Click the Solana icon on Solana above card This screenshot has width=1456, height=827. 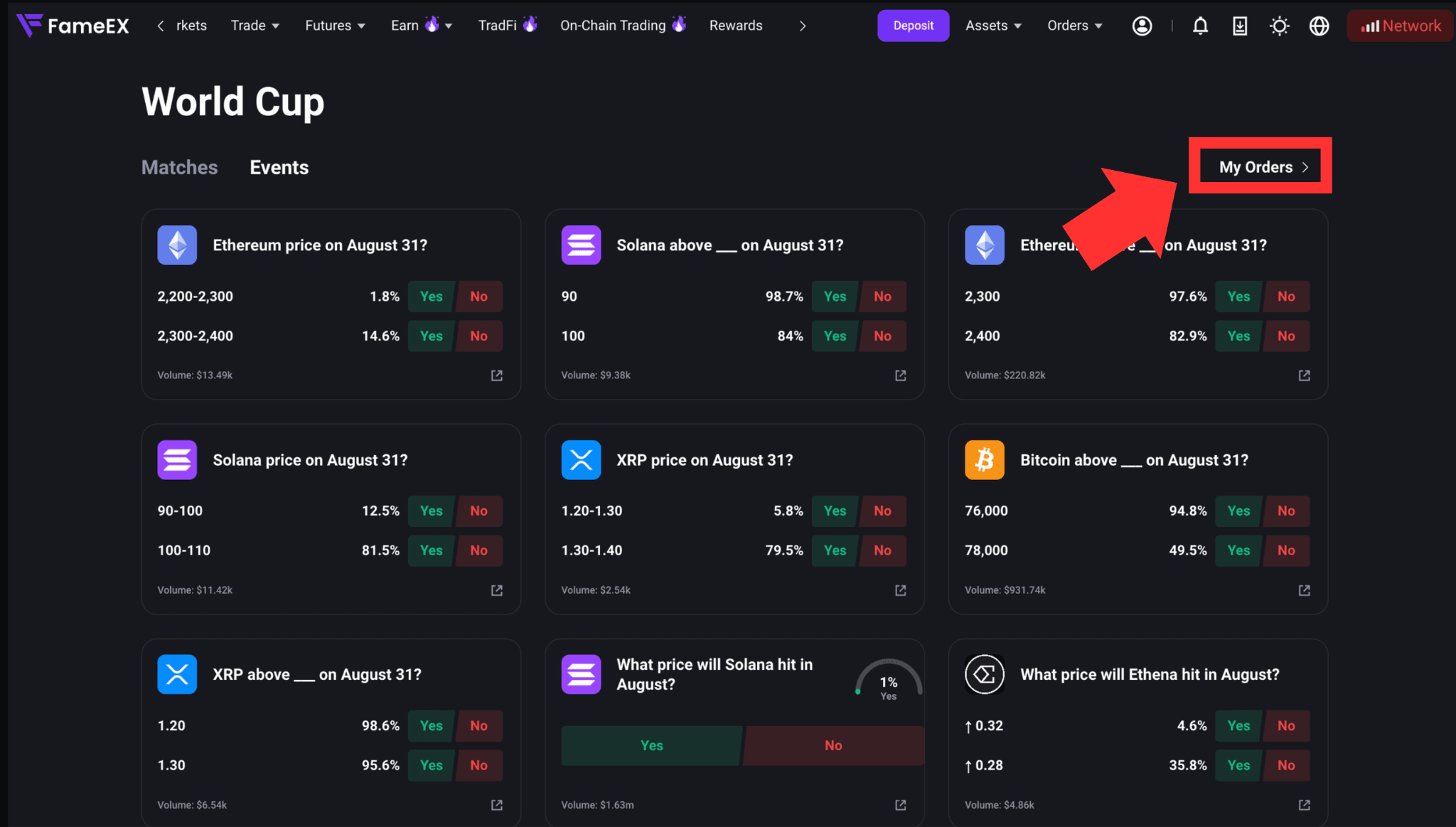(581, 245)
